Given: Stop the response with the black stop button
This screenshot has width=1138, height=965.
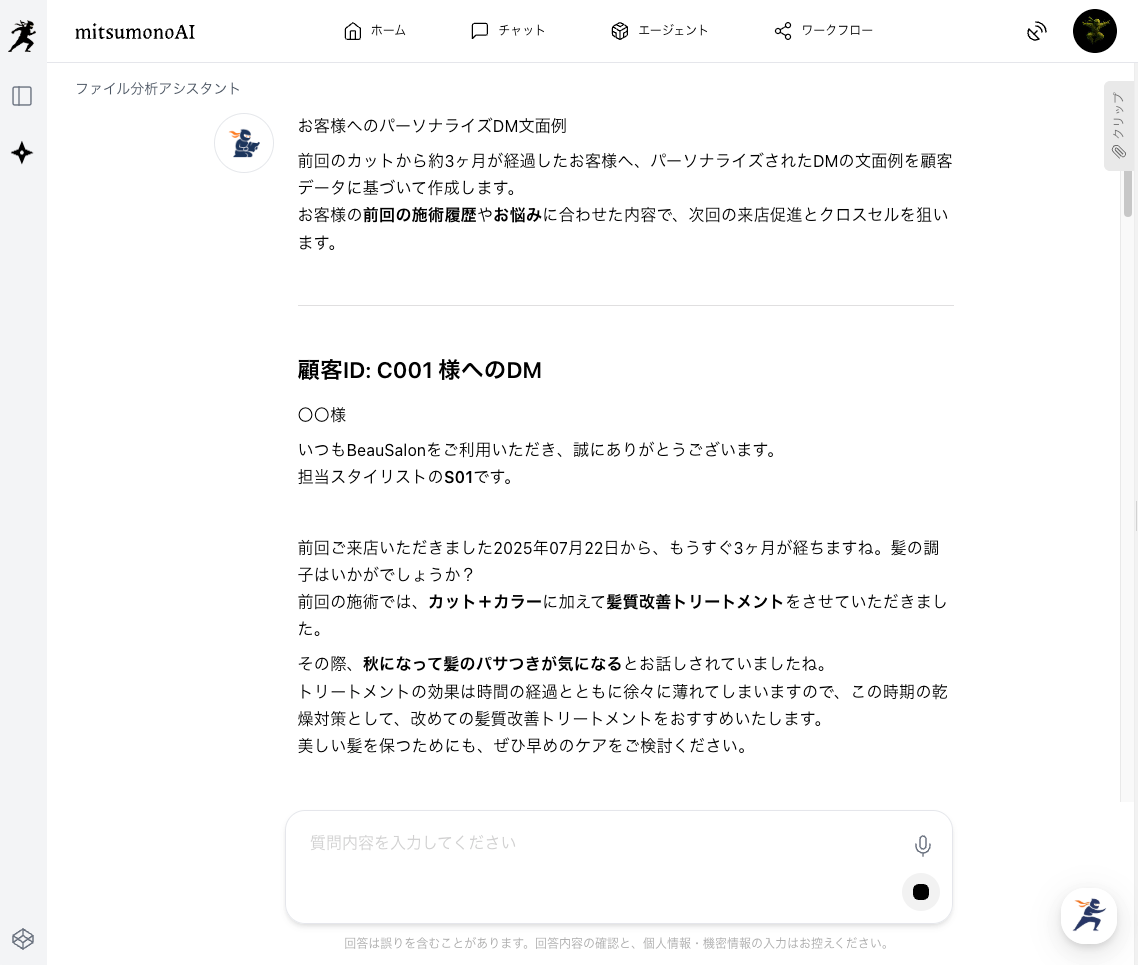Looking at the screenshot, I should coord(921,892).
